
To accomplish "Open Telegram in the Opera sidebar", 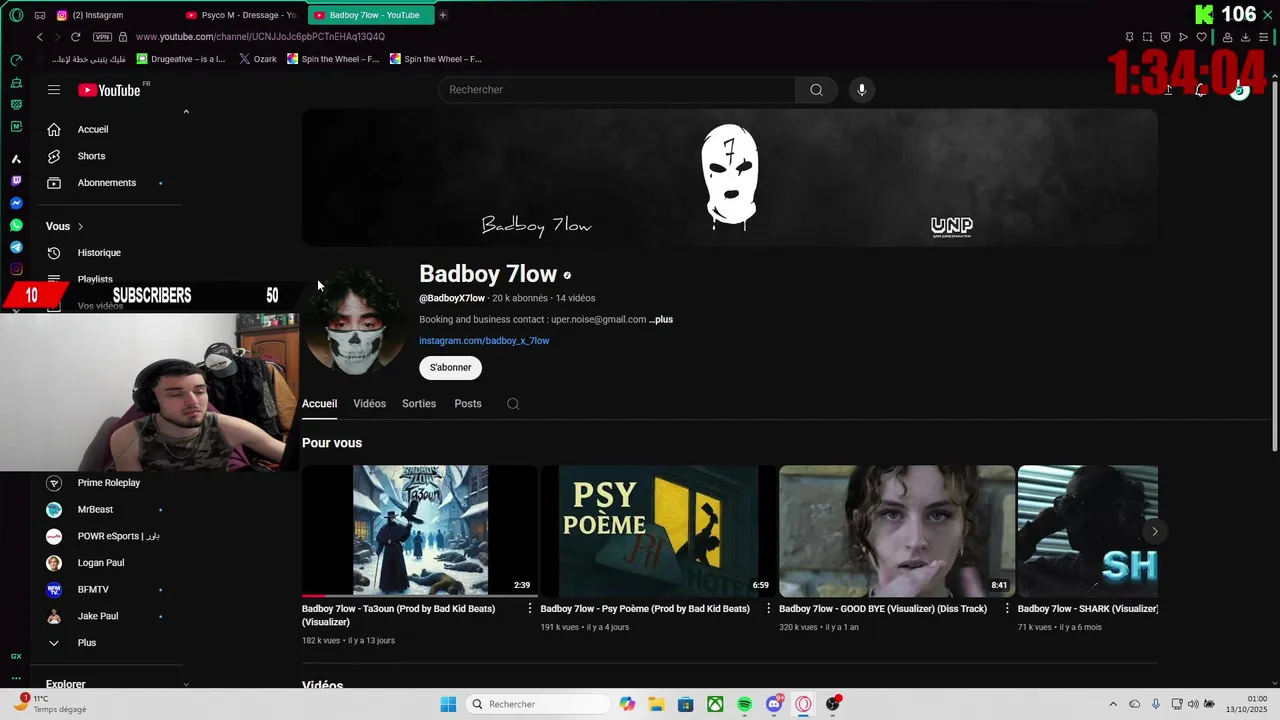I will click(x=16, y=247).
